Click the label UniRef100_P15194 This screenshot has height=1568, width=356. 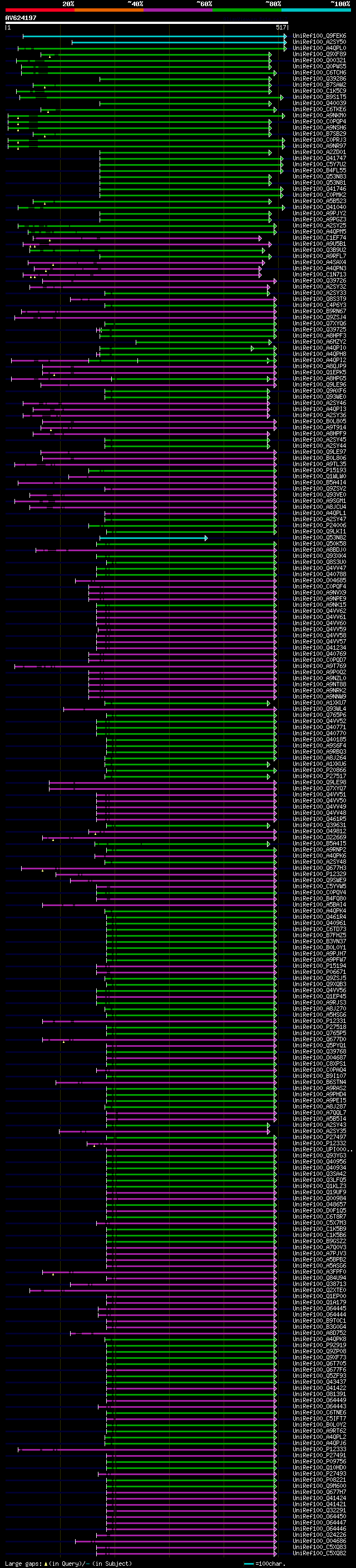coord(319,966)
